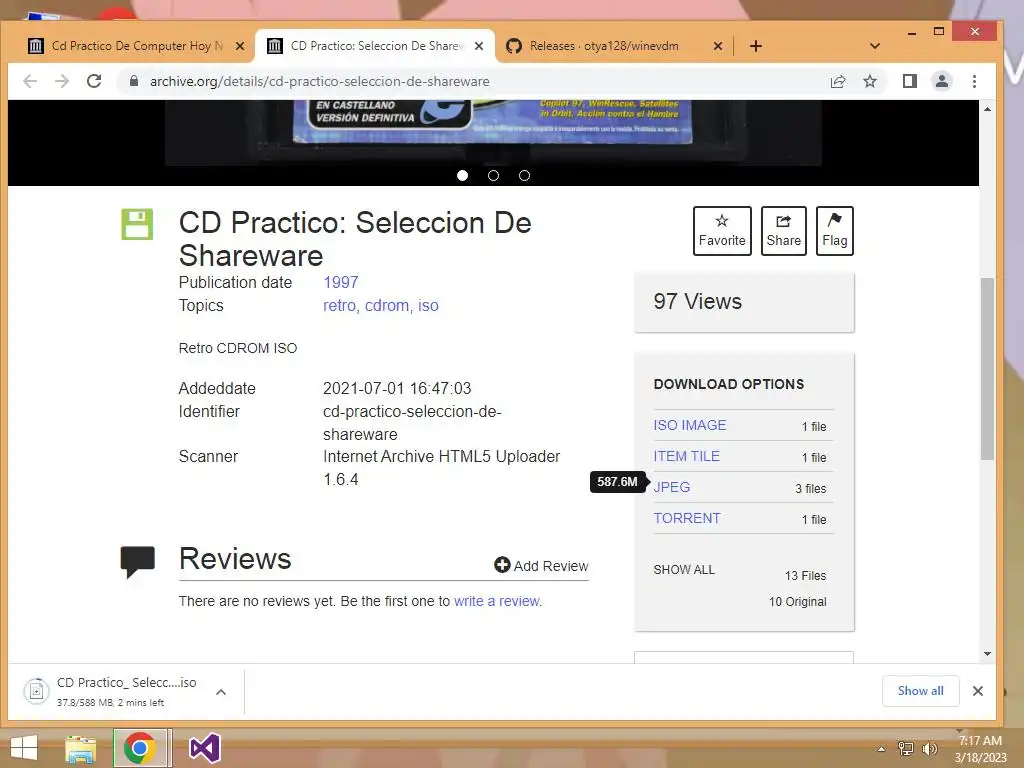Screen dimensions: 1024x768
Task: Open the iso topic link
Action: click(x=428, y=306)
